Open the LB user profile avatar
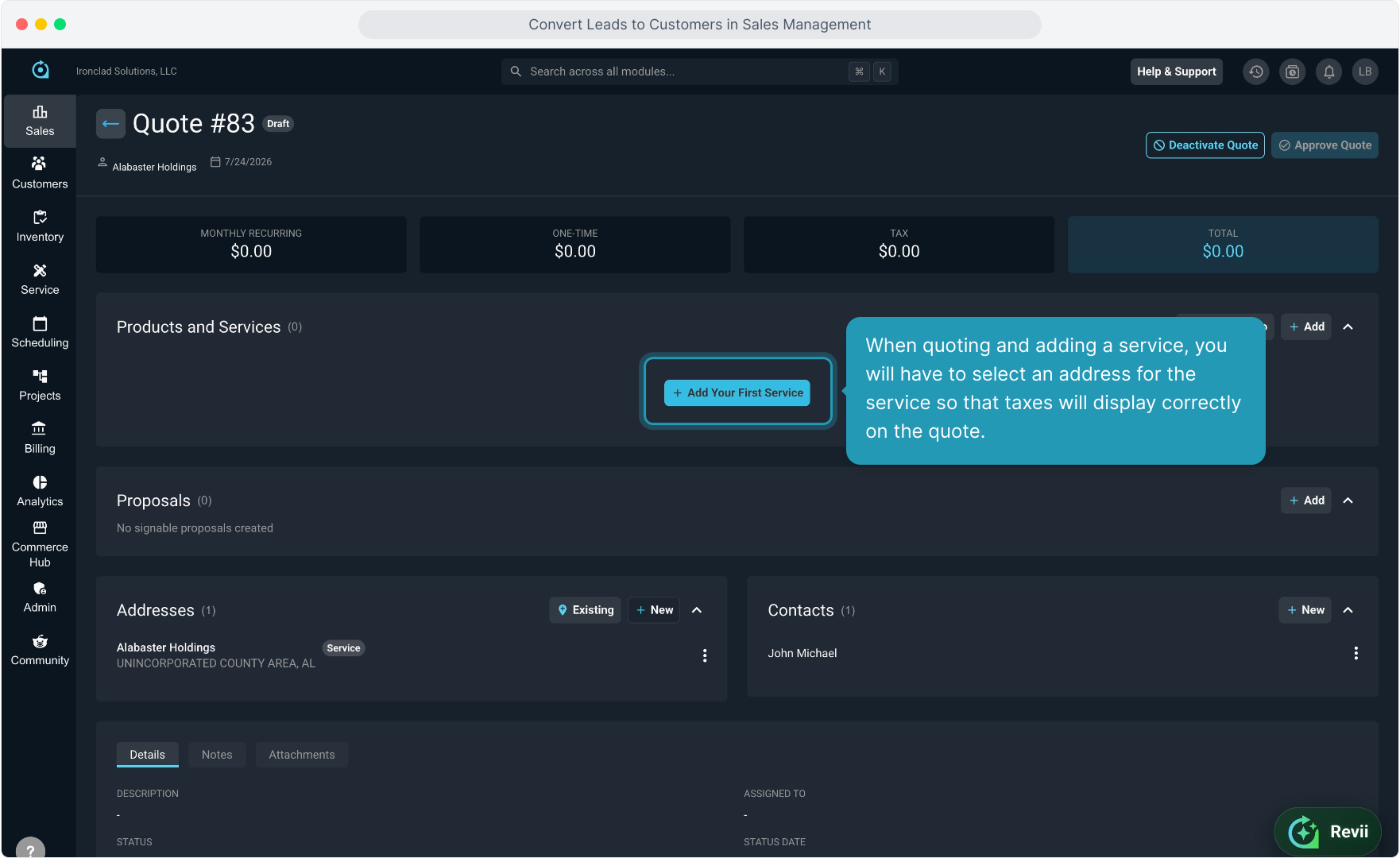1400x858 pixels. click(1365, 71)
